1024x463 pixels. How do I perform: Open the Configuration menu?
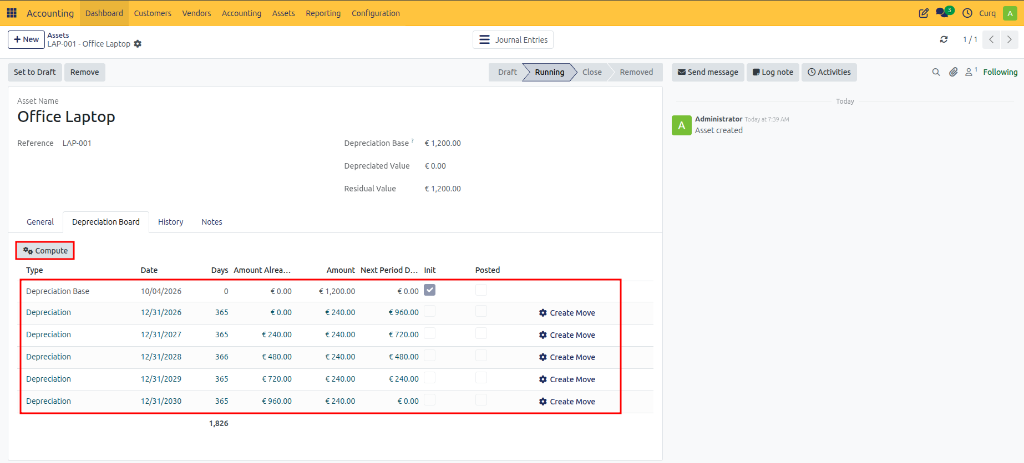376,13
